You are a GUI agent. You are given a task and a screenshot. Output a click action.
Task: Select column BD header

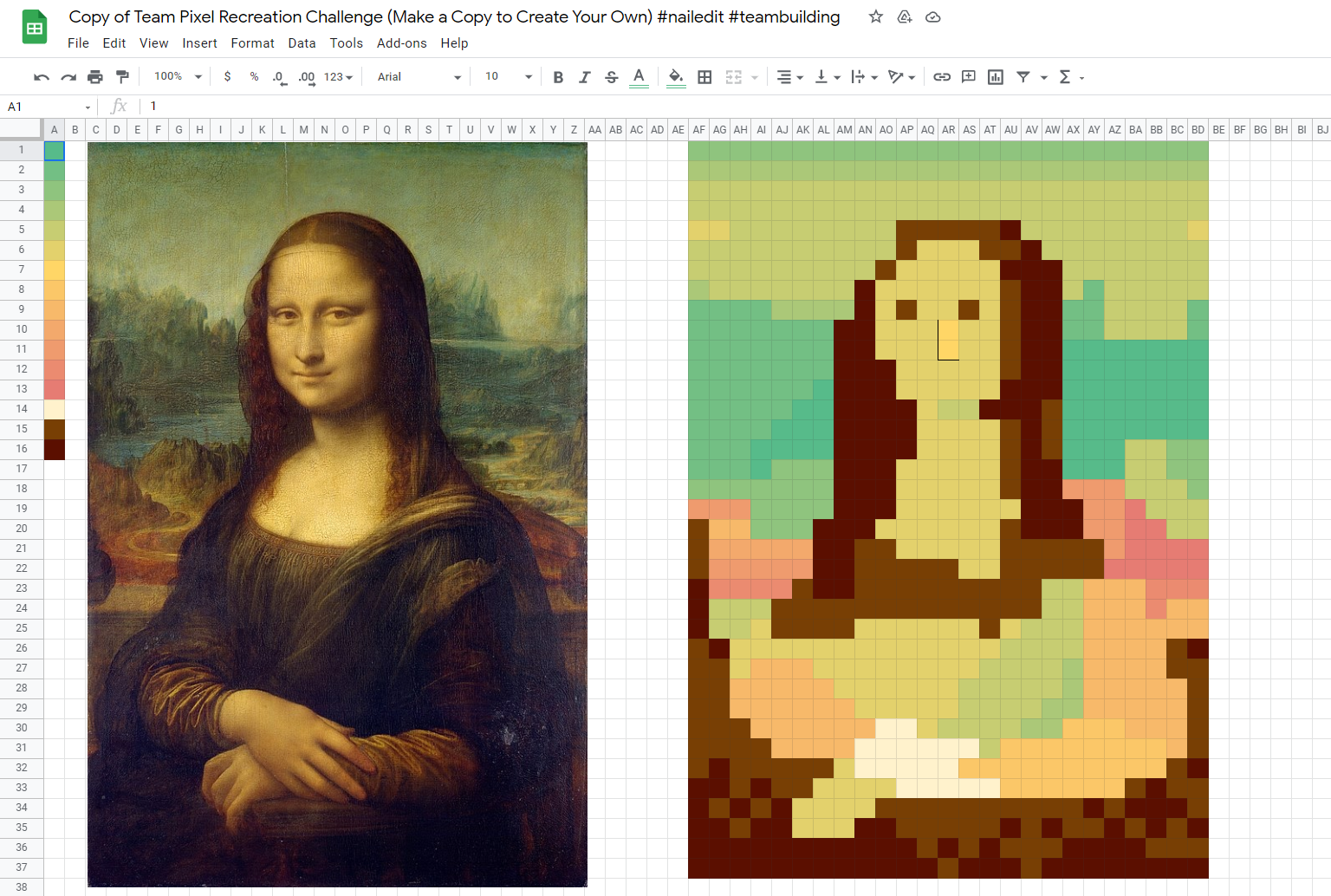[1198, 130]
